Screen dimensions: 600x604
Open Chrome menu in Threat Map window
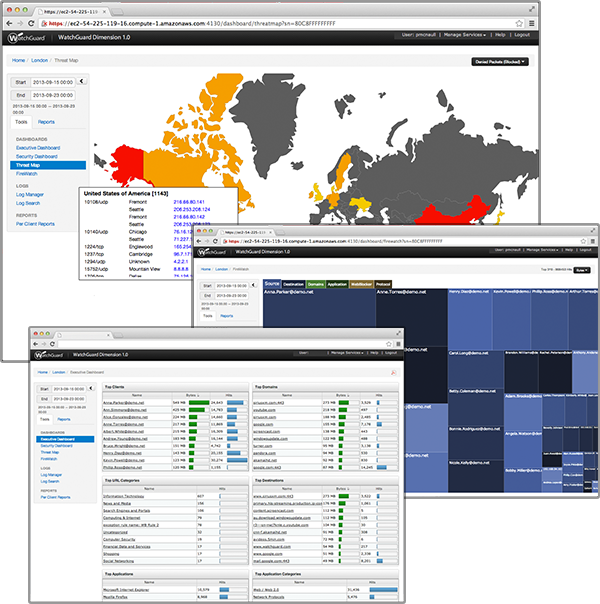(x=531, y=23)
